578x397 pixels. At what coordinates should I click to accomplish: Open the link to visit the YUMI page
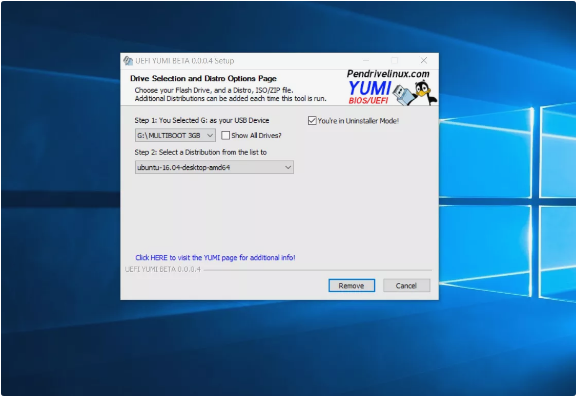coord(215,257)
